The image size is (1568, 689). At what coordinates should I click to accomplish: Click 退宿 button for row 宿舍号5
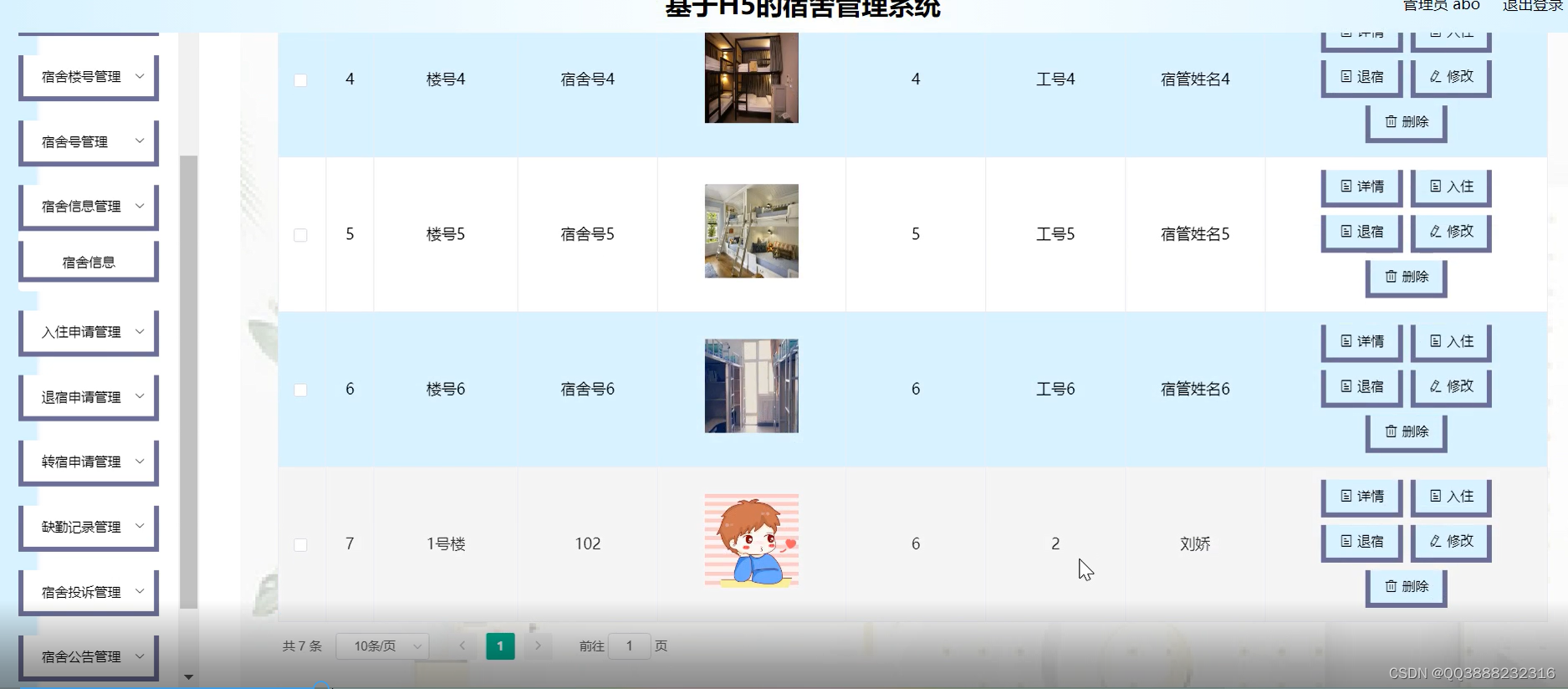(x=1361, y=232)
